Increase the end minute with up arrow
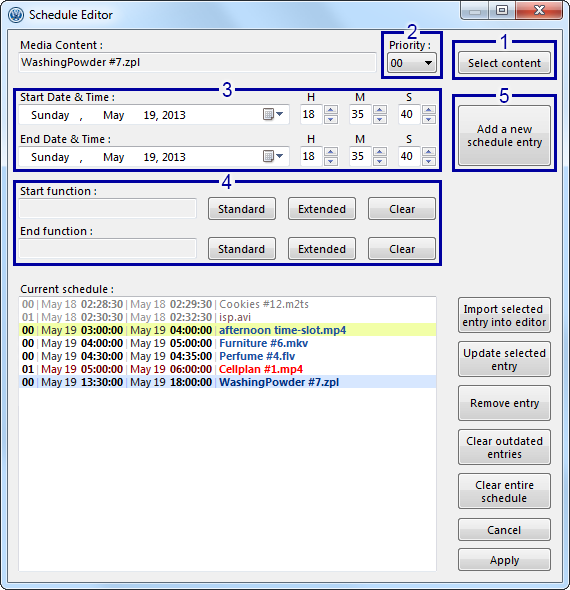This screenshot has height=590, width=570. point(380,152)
